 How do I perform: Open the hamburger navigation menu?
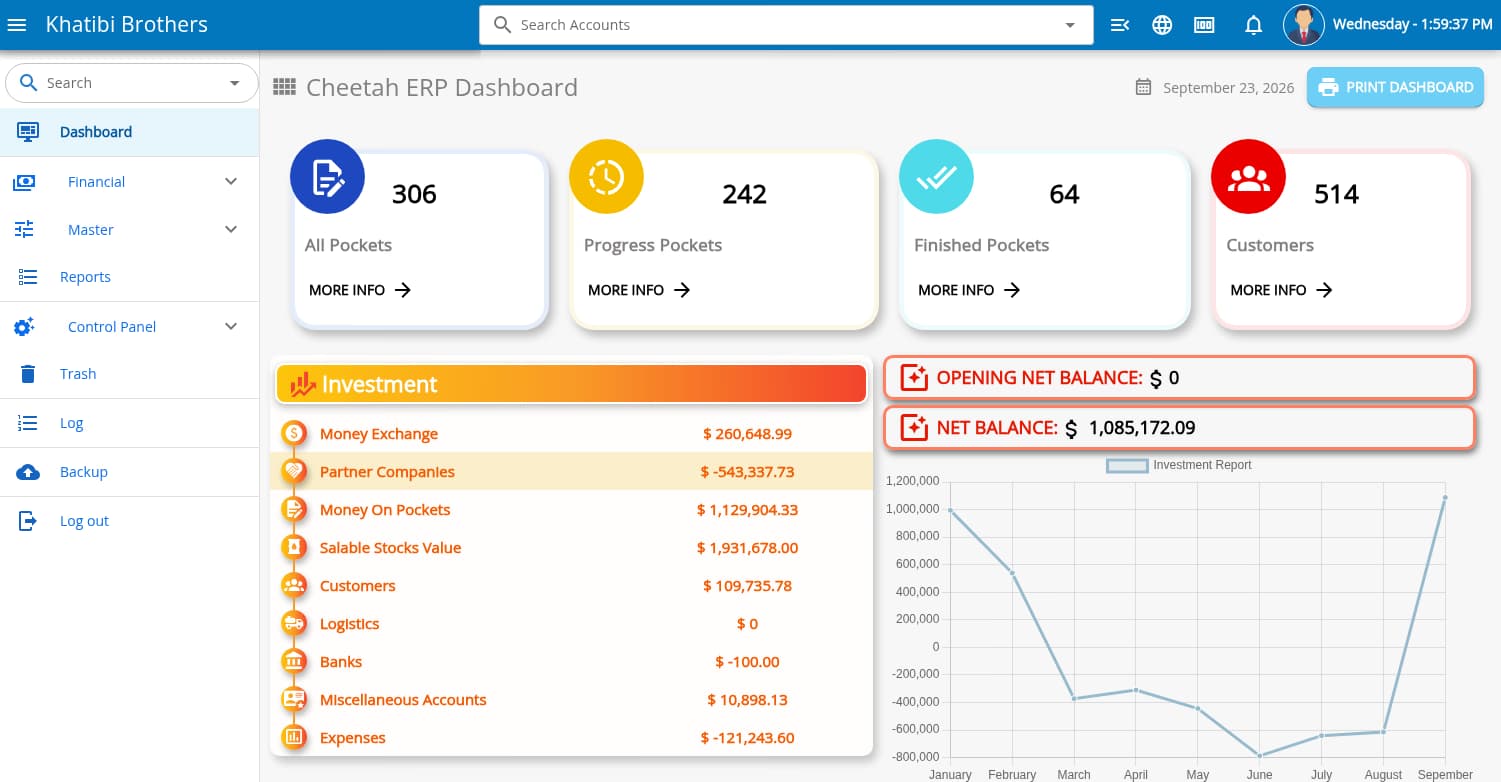17,25
